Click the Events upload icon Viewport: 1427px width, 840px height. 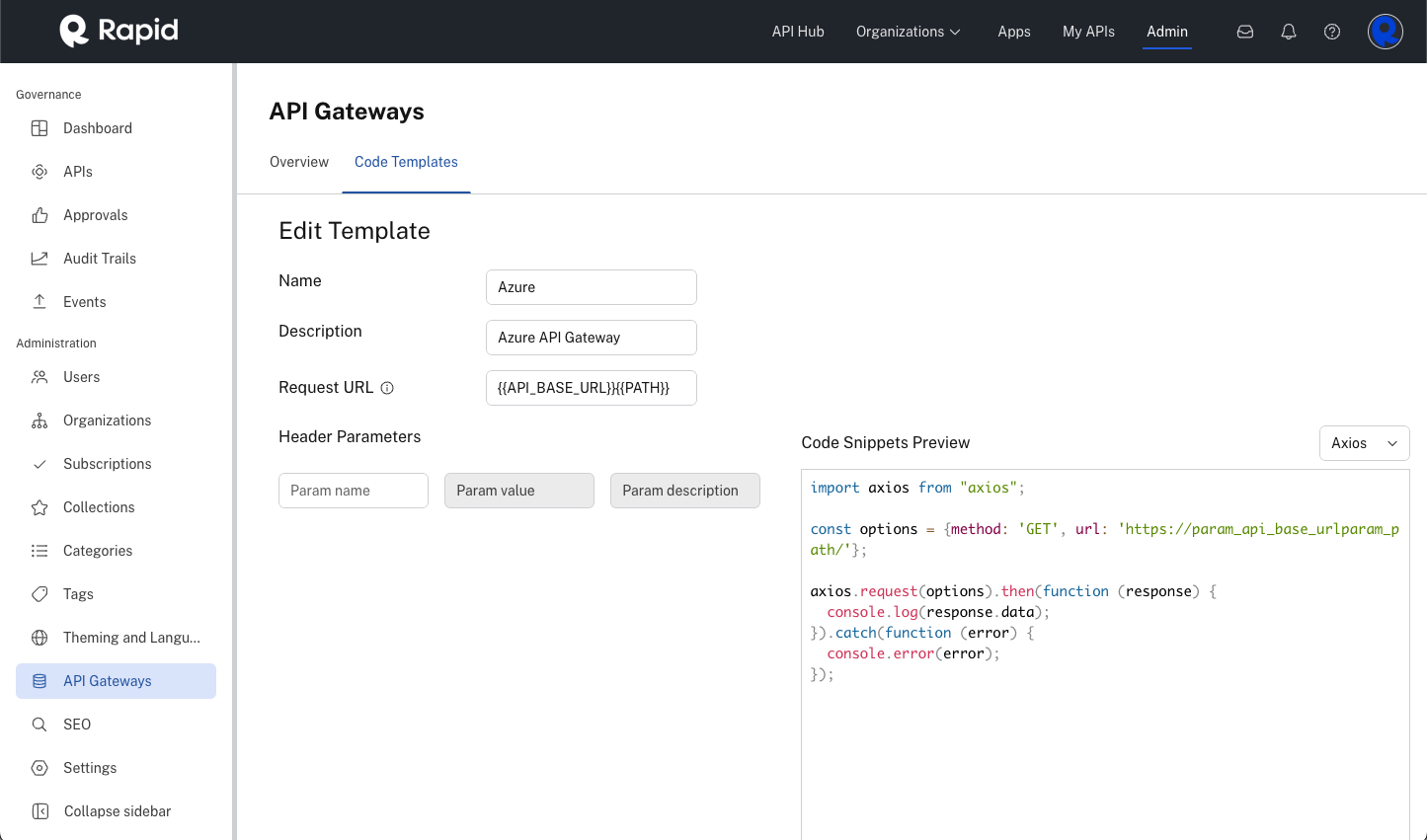(x=40, y=302)
